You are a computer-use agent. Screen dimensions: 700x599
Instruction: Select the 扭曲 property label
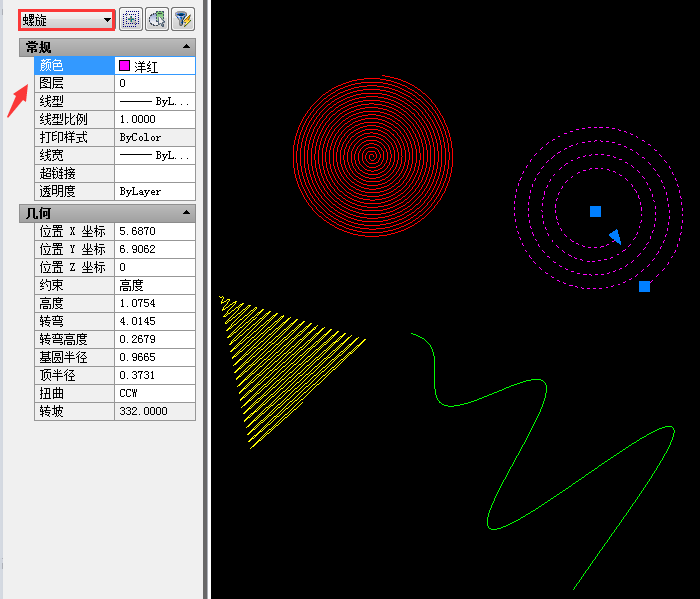[x=74, y=393]
